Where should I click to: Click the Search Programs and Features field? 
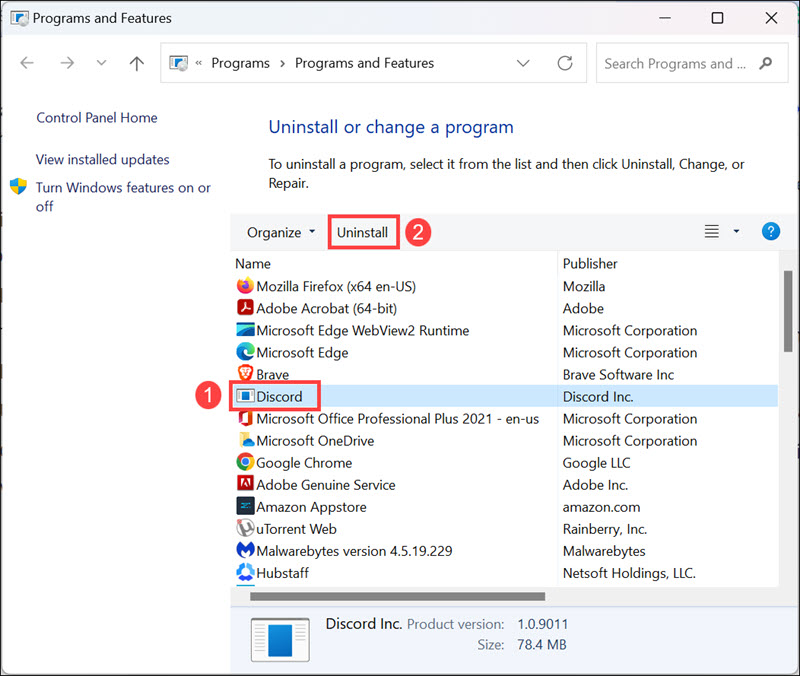point(675,63)
